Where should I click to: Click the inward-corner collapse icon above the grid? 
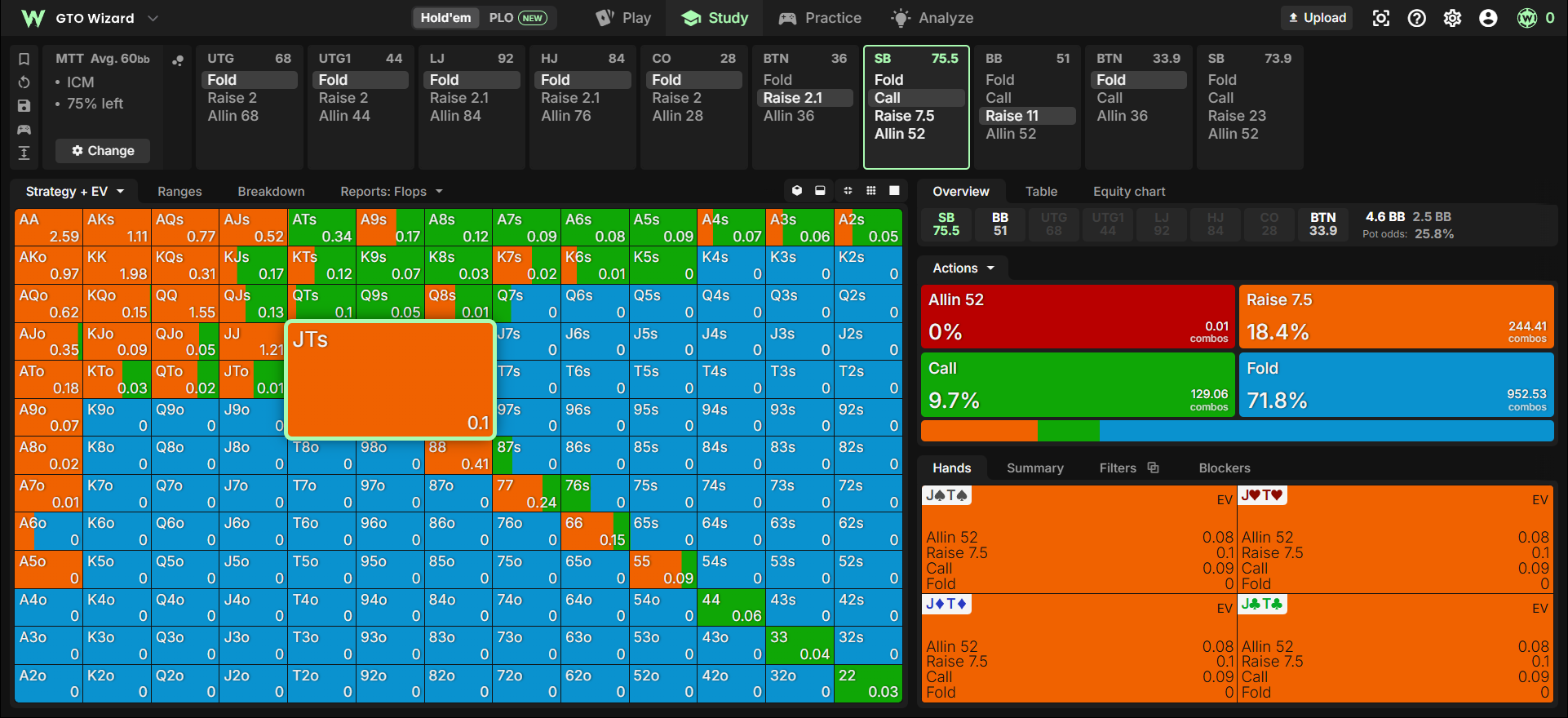848,190
